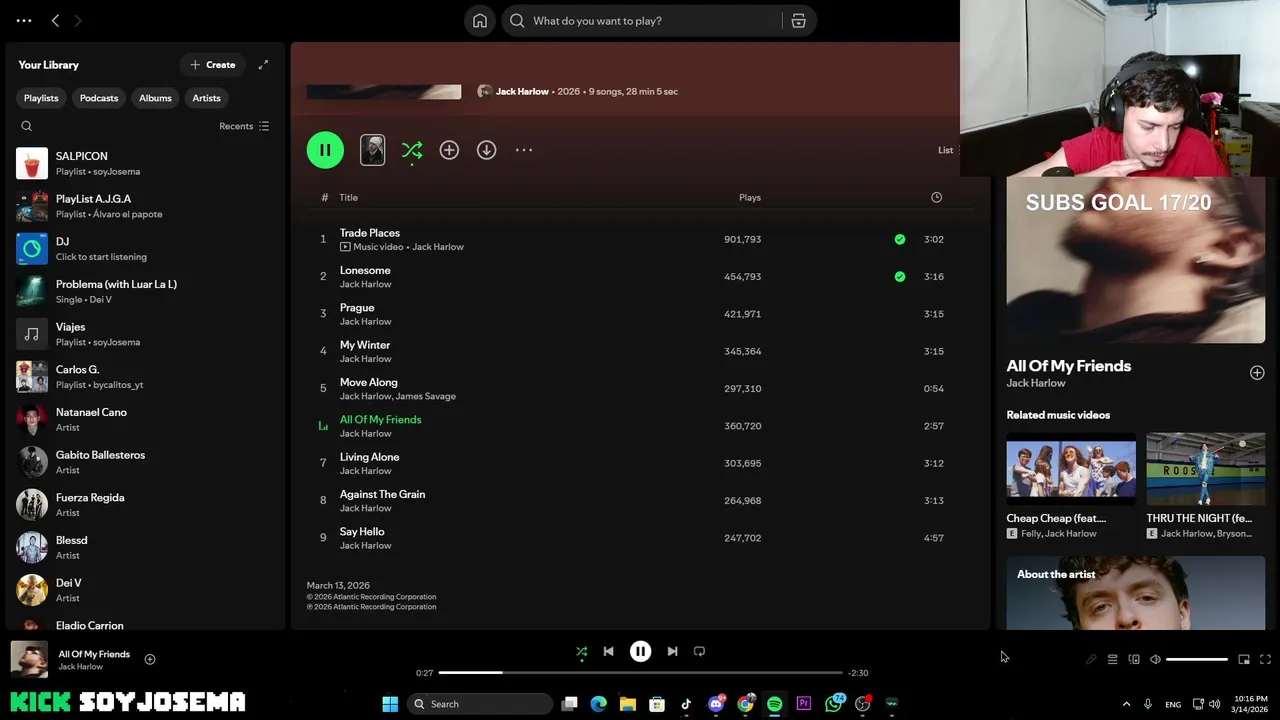Open Premiere Pro from the taskbar
Viewport: 1280px width, 720px height.
pos(804,704)
